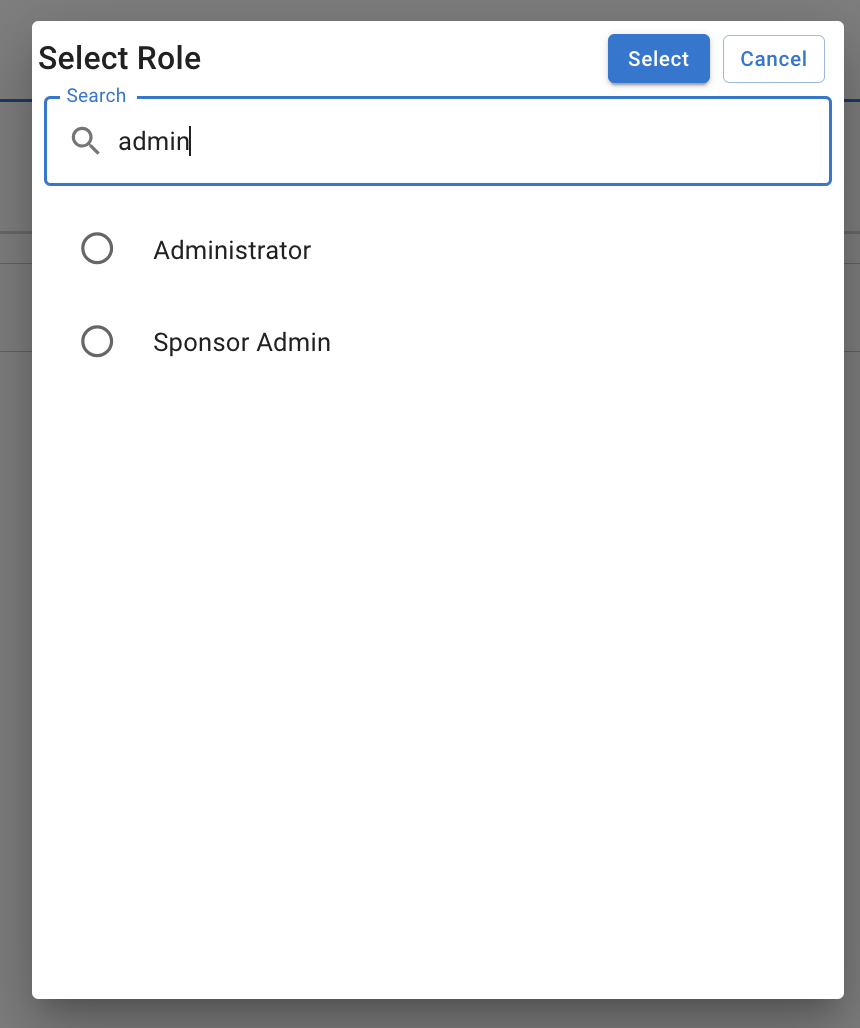Click empty space right of Sponsor Admin label
This screenshot has width=860, height=1028.
pos(580,342)
